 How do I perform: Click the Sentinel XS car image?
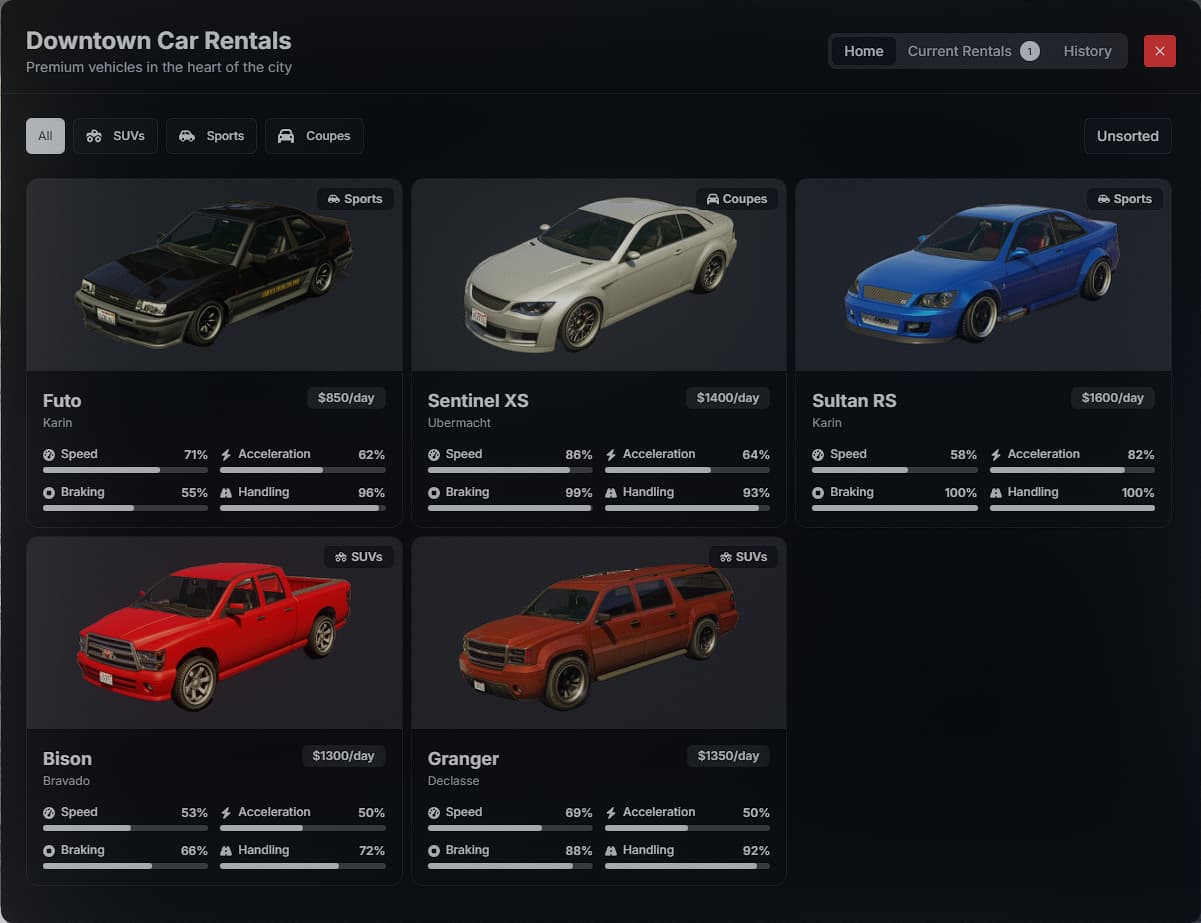[x=599, y=274]
